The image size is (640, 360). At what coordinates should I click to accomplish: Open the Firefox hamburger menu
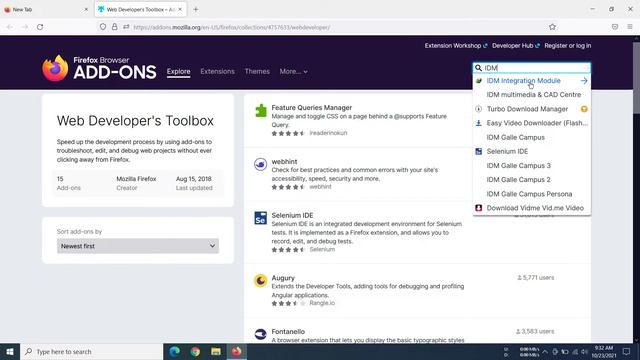click(x=630, y=27)
